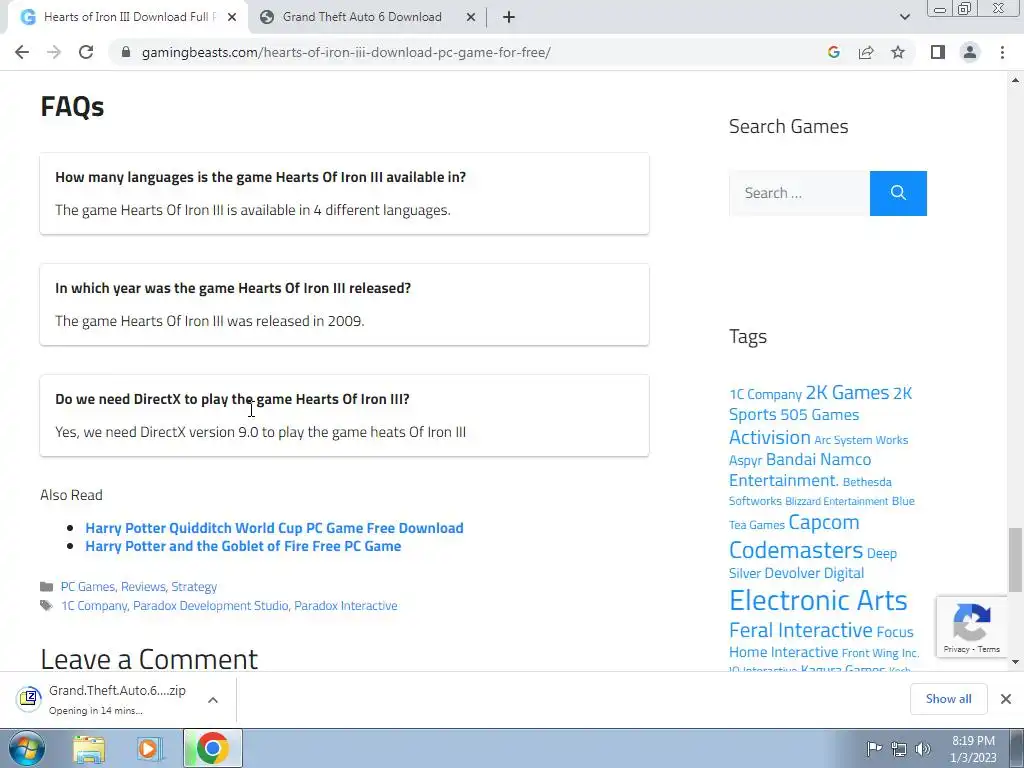Click the reCAPTCHA Terms link
1024x768 pixels.
point(989,649)
